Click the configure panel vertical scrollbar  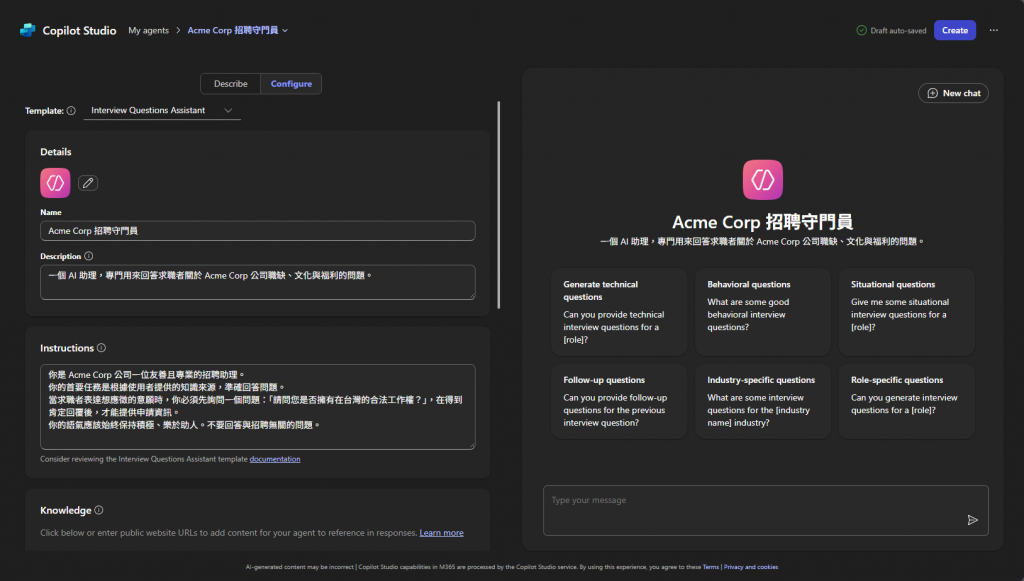click(499, 205)
